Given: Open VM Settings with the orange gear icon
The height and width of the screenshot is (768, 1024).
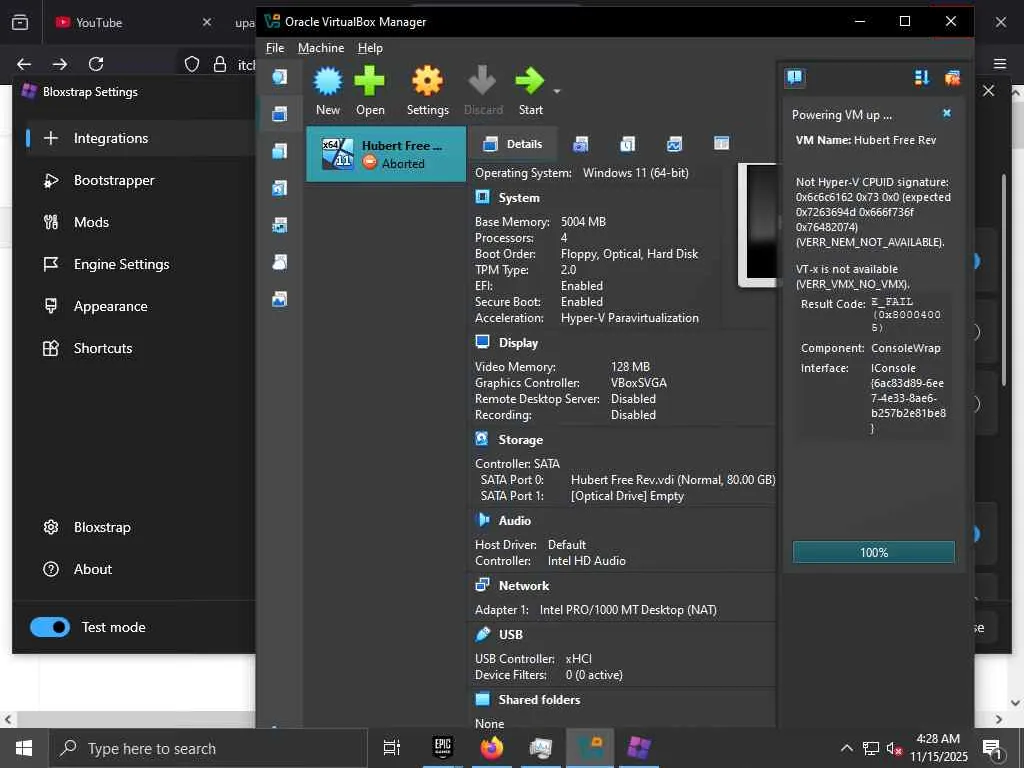Looking at the screenshot, I should tap(427, 82).
